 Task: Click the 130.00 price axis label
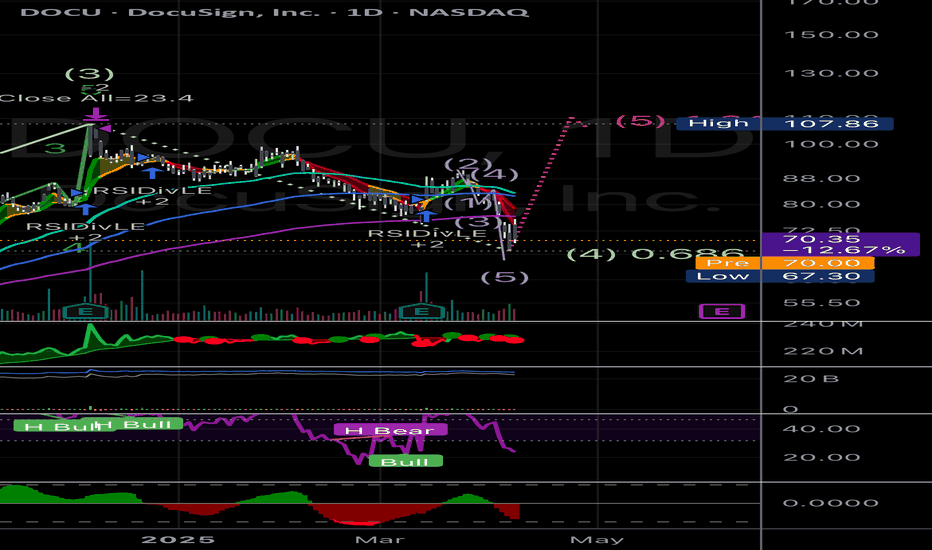[x=831, y=74]
